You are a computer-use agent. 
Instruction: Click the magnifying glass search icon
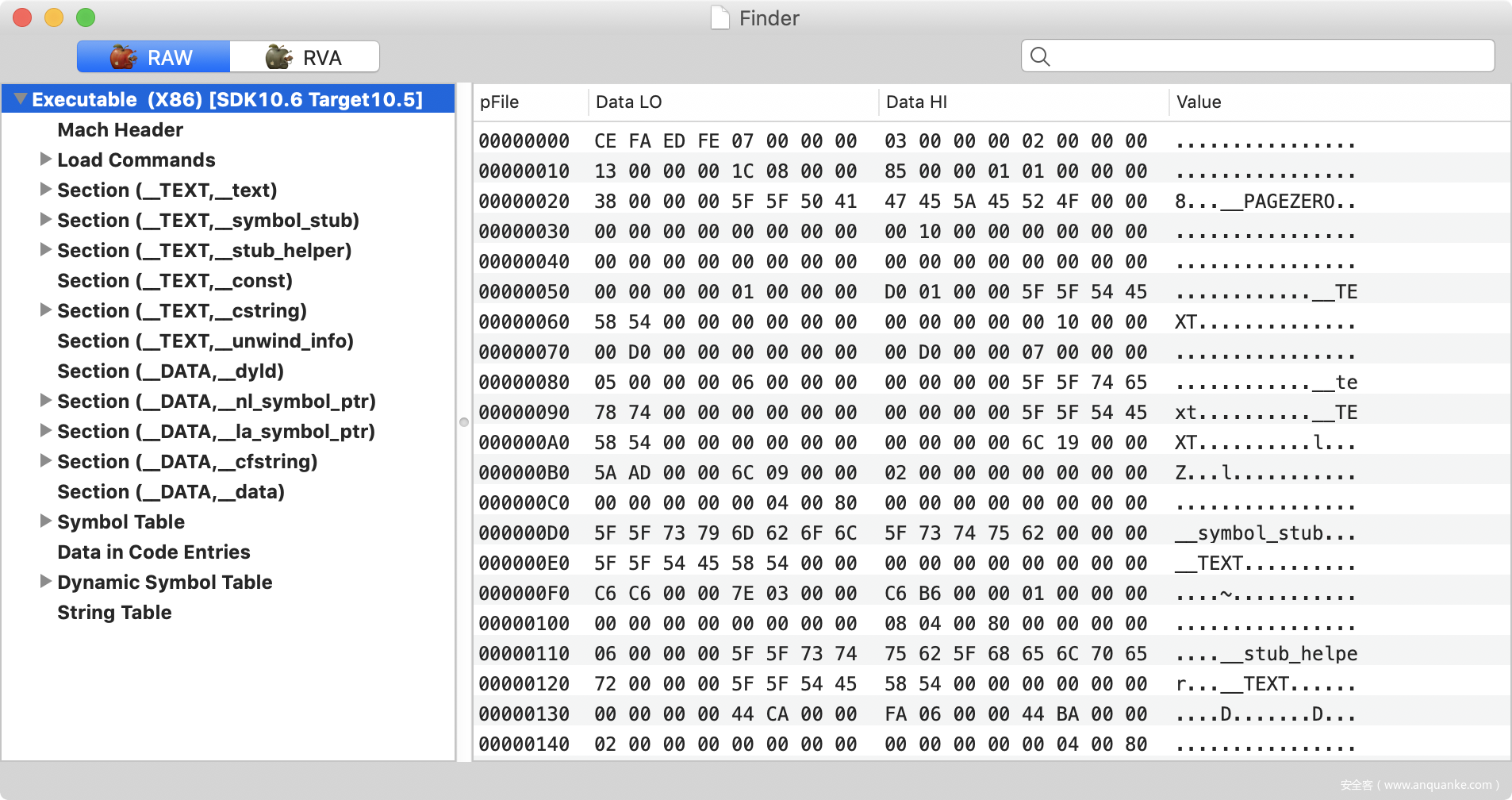[1040, 56]
